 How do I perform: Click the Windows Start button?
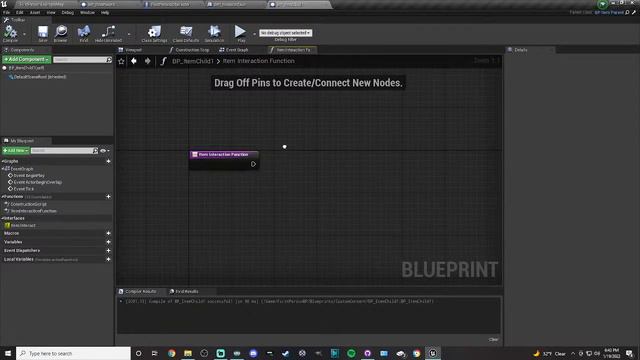click(8, 353)
